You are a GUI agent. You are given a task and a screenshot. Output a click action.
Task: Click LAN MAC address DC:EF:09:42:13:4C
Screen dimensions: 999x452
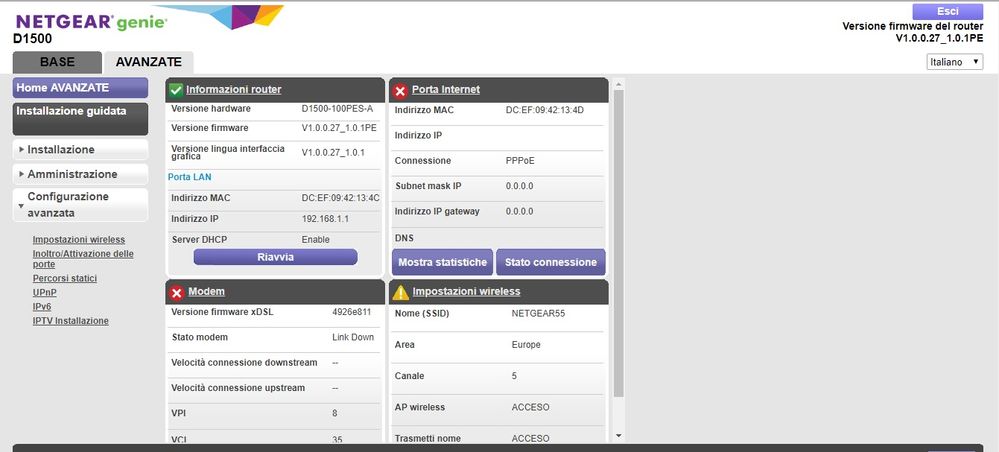point(340,198)
